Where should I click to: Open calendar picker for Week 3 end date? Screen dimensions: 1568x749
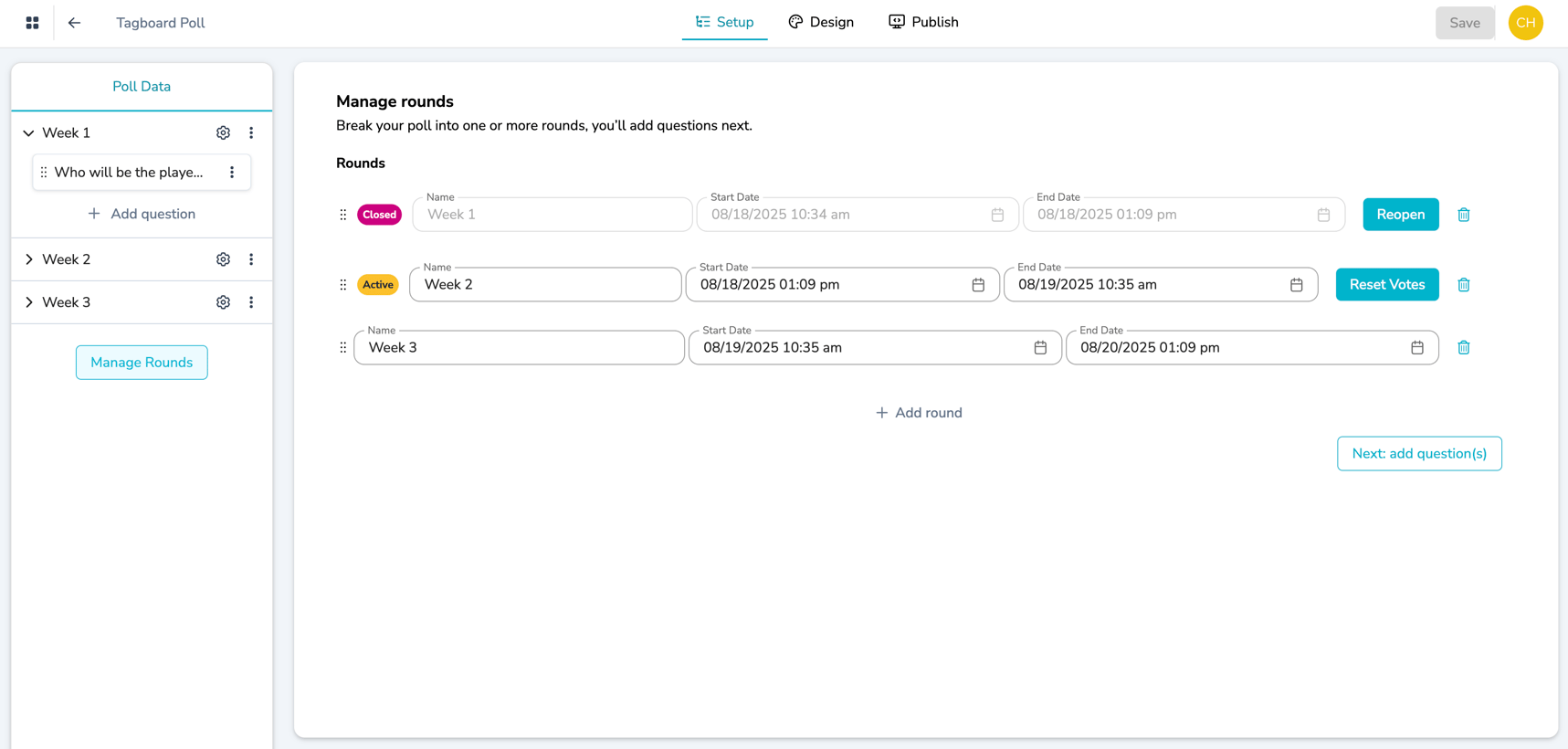(x=1417, y=348)
